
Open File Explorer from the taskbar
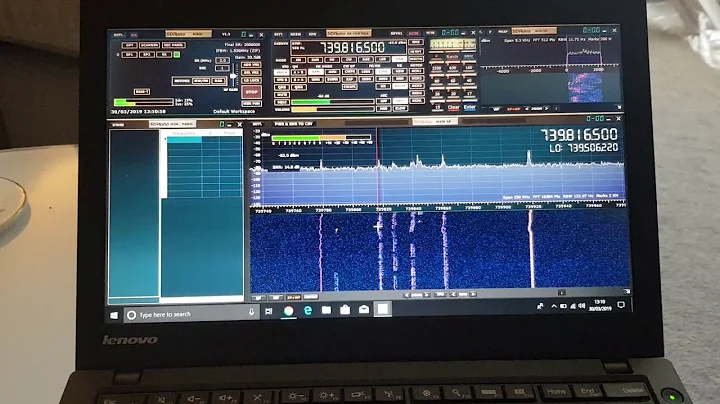(x=326, y=310)
